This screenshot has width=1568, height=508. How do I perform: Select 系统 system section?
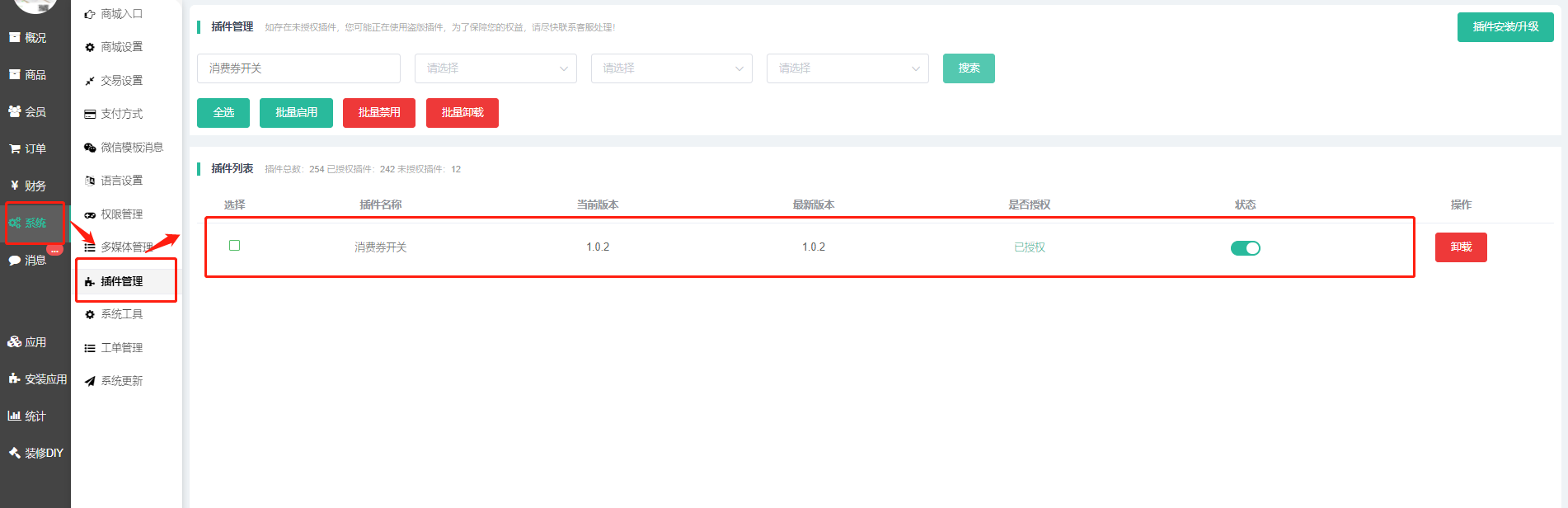35,223
